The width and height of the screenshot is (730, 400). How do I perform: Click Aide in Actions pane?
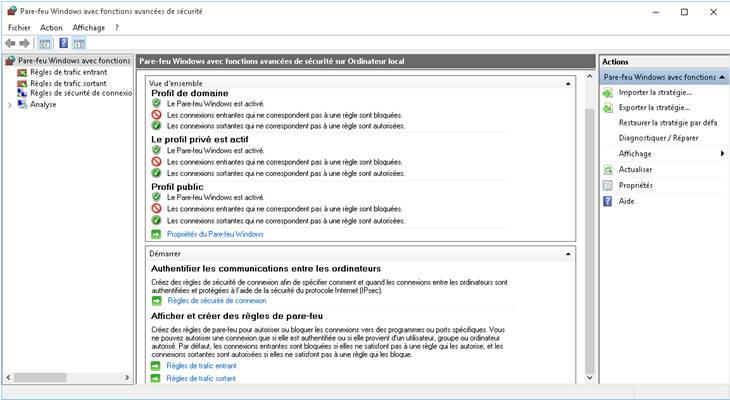[626, 201]
